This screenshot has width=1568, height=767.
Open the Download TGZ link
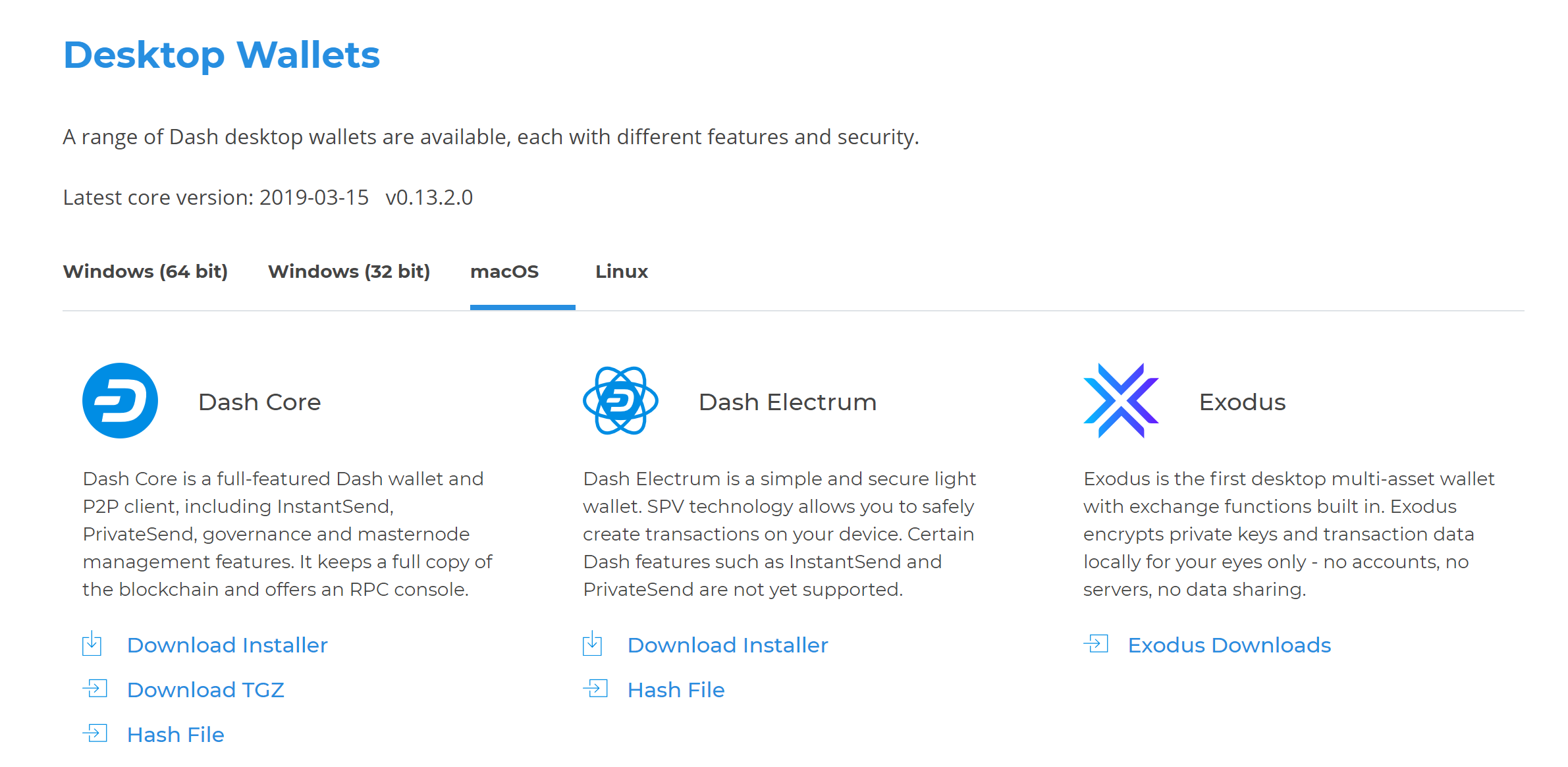205,690
